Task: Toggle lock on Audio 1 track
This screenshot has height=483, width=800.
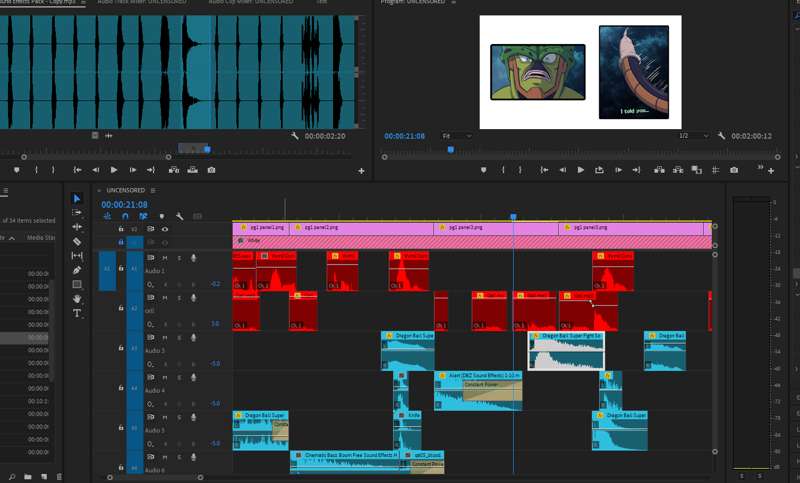Action: point(121,268)
